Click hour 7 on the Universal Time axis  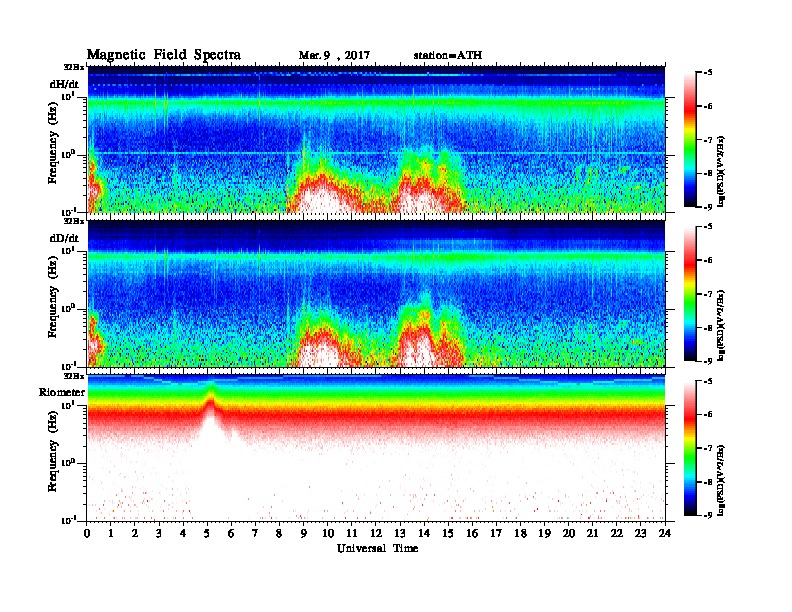(x=256, y=534)
